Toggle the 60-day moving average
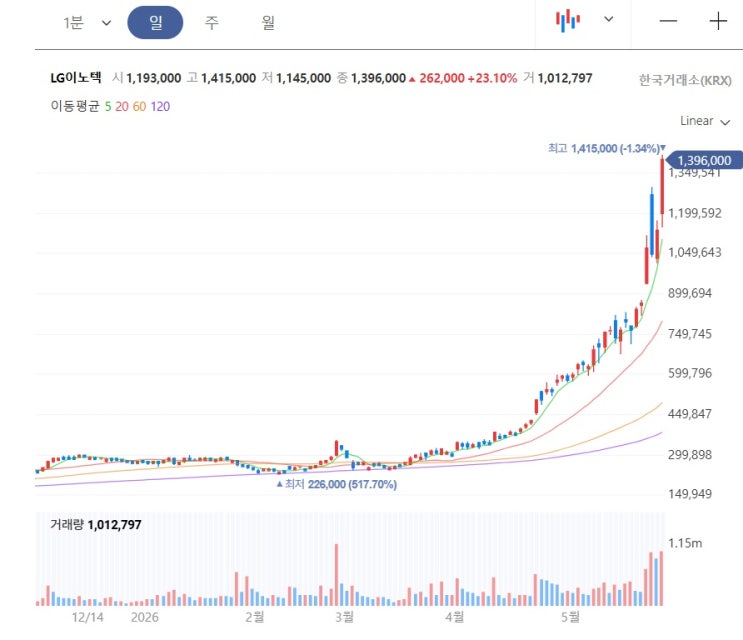 pos(139,107)
